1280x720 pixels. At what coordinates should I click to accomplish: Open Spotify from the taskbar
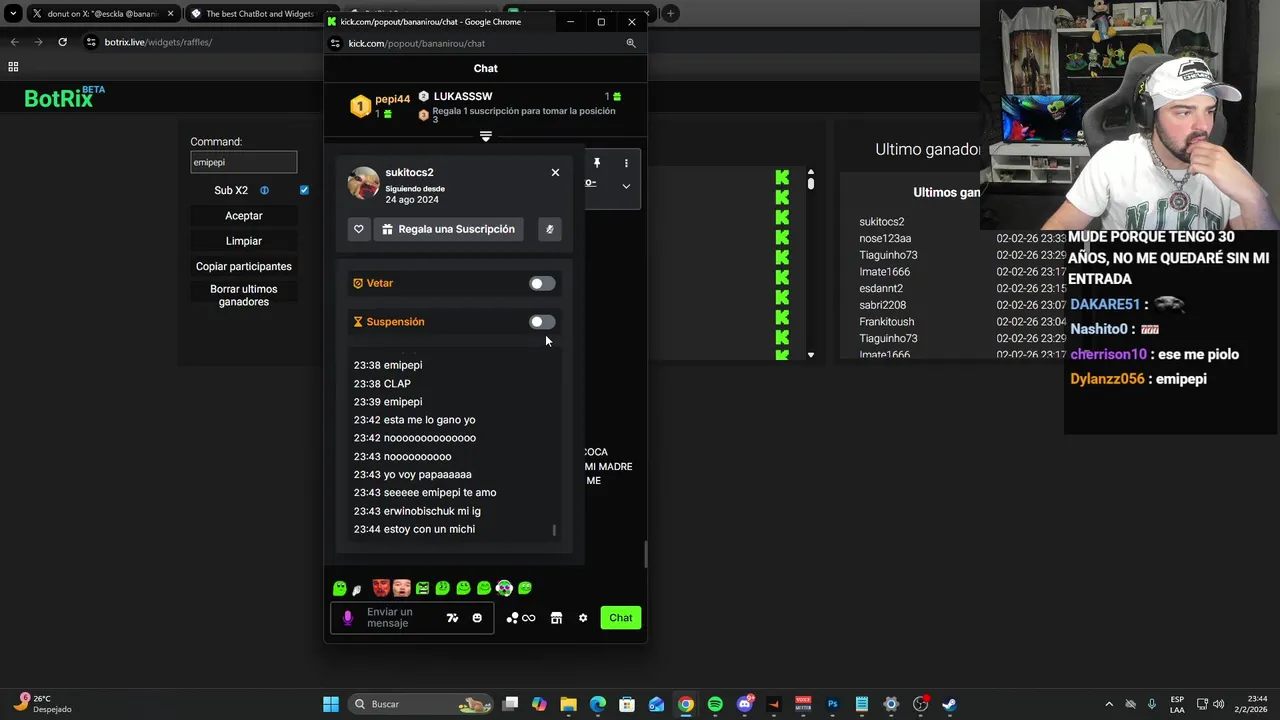coord(715,704)
